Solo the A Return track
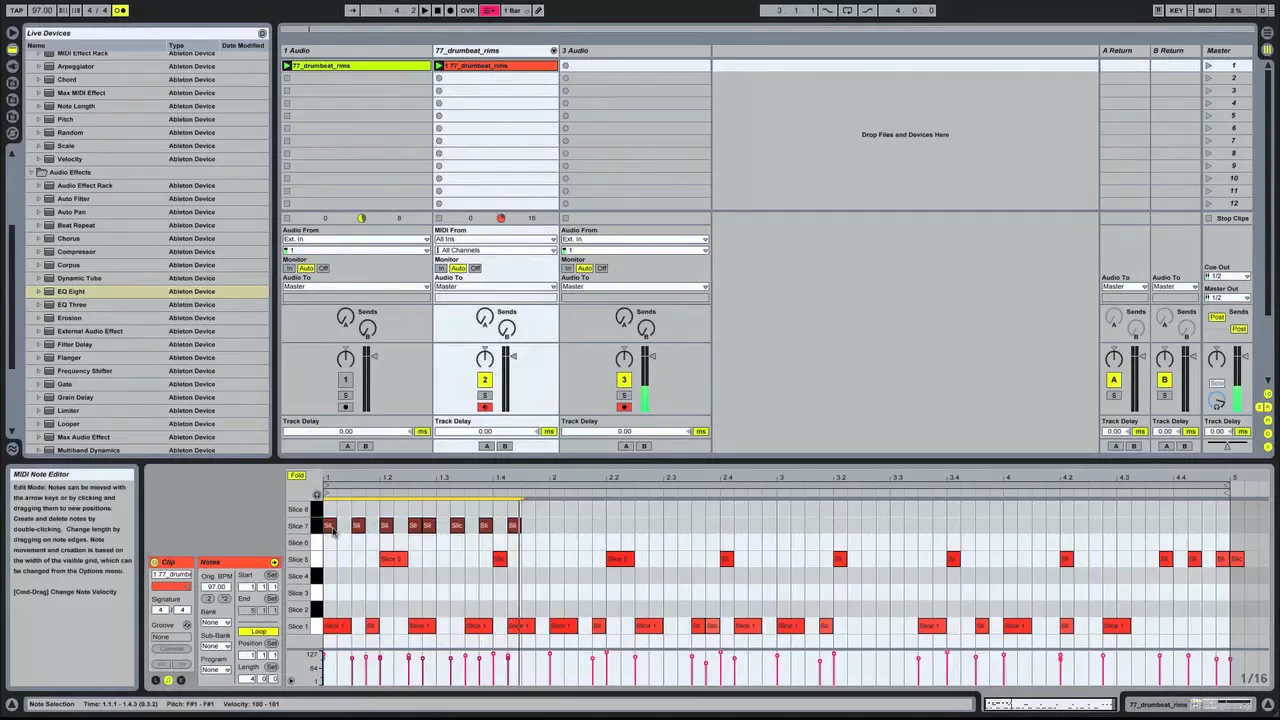This screenshot has height=720, width=1280. coord(1114,396)
